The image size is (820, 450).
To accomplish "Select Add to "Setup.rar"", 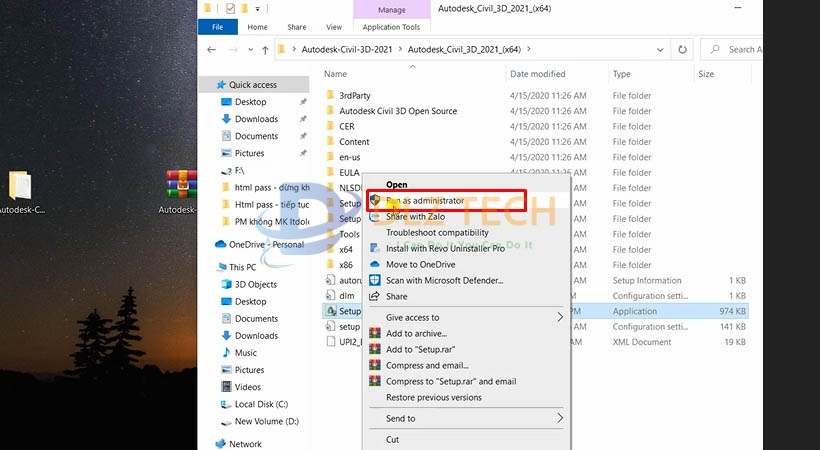I will pos(420,350).
